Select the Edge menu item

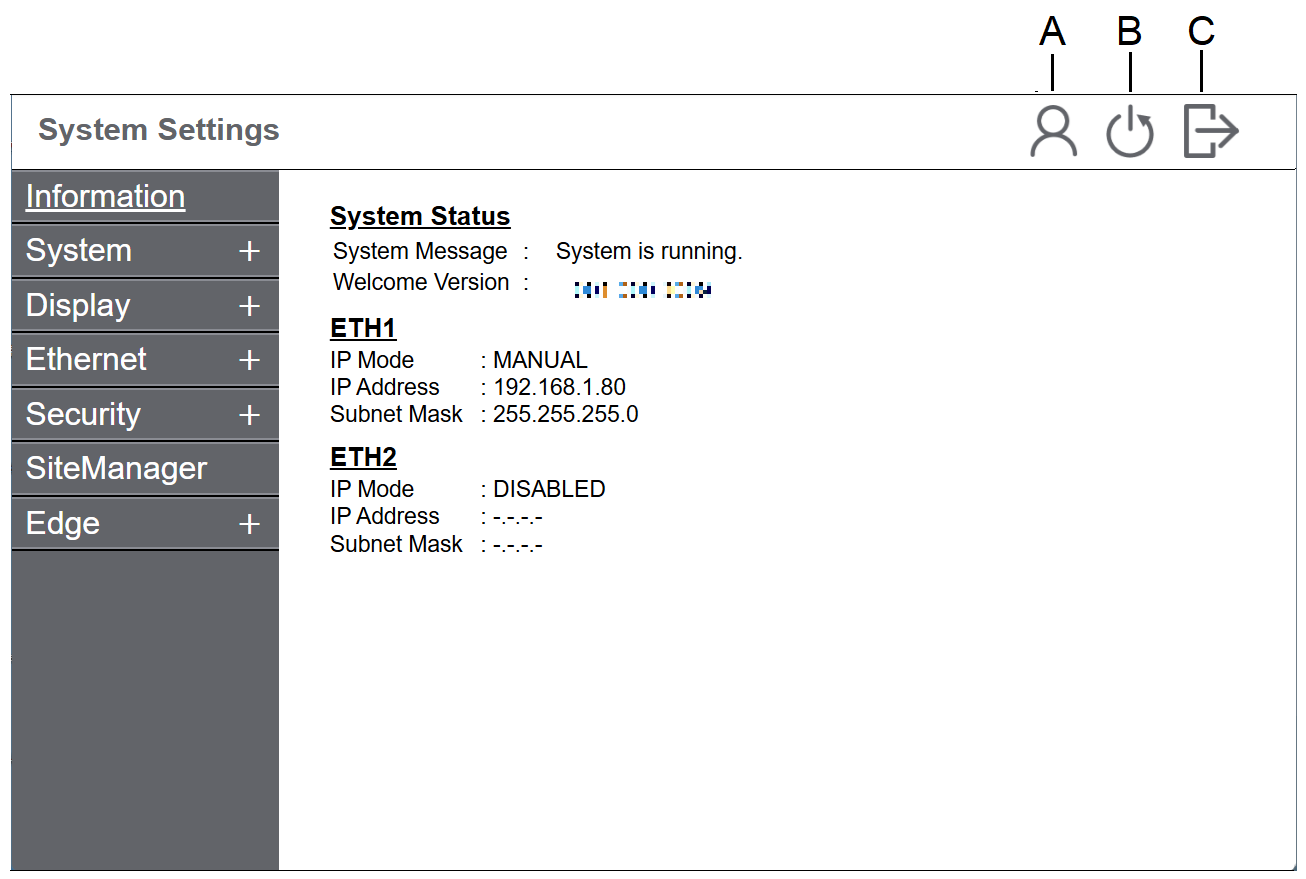pyautogui.click(x=63, y=523)
